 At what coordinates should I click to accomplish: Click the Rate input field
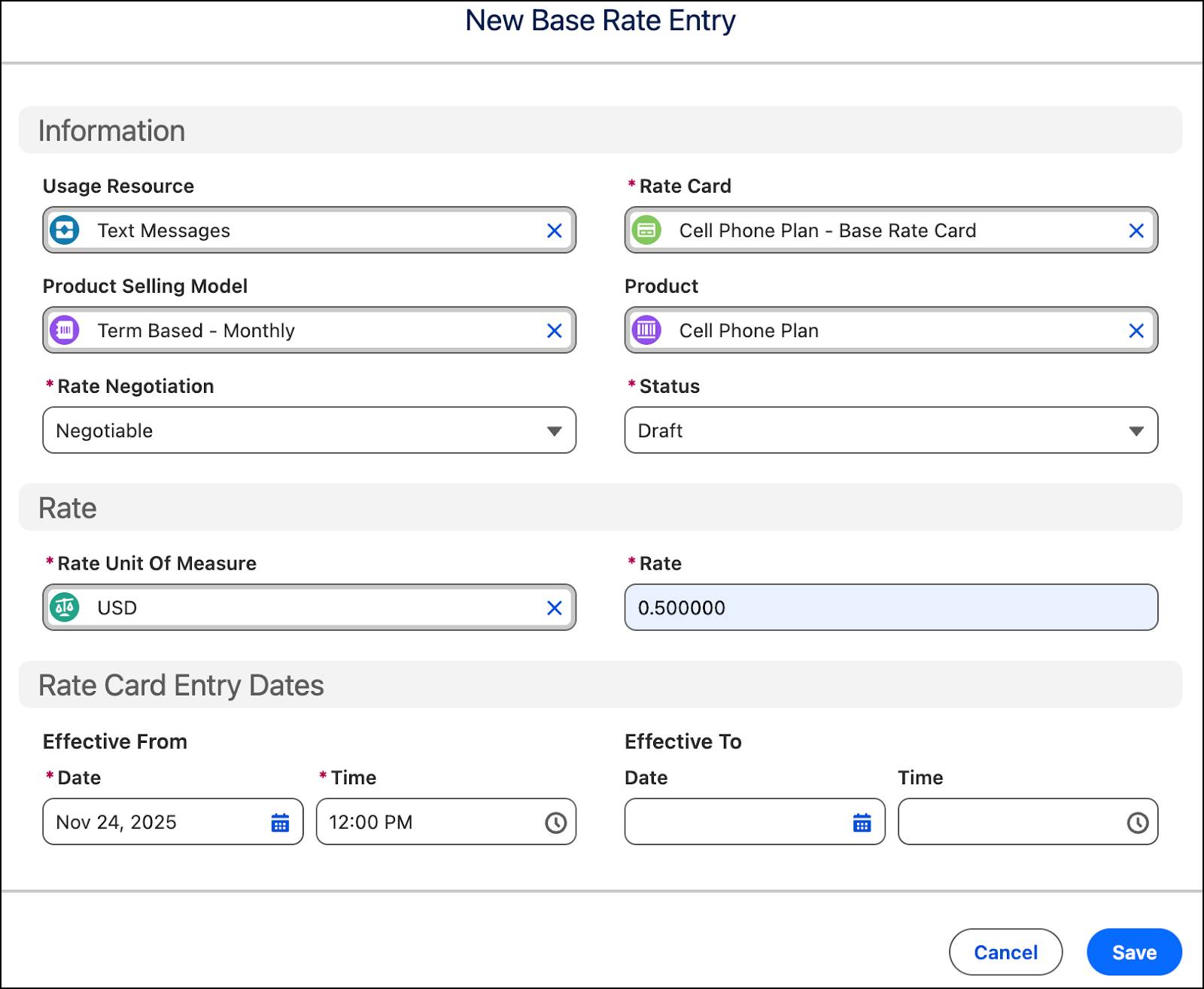click(x=890, y=607)
